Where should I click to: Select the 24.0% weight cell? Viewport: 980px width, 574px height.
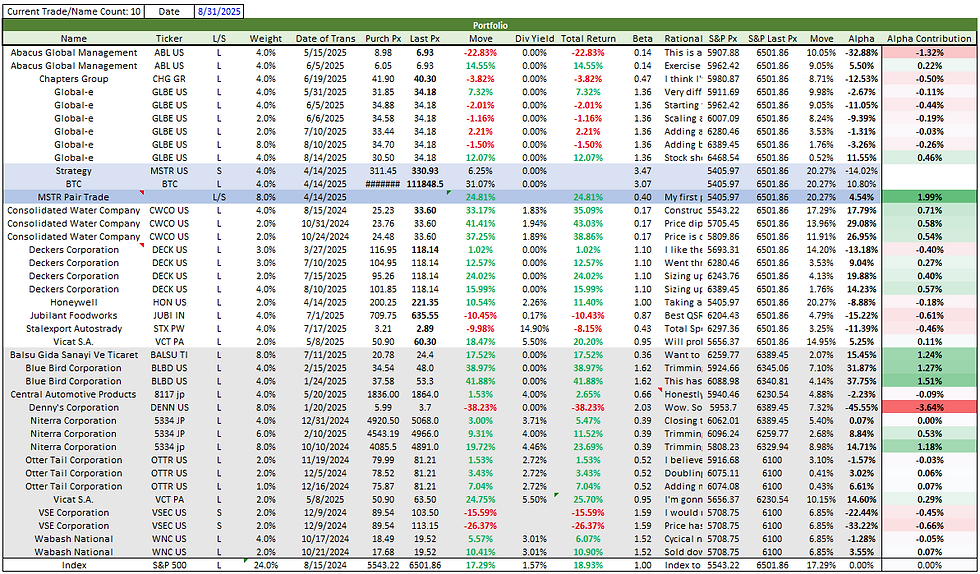point(266,565)
